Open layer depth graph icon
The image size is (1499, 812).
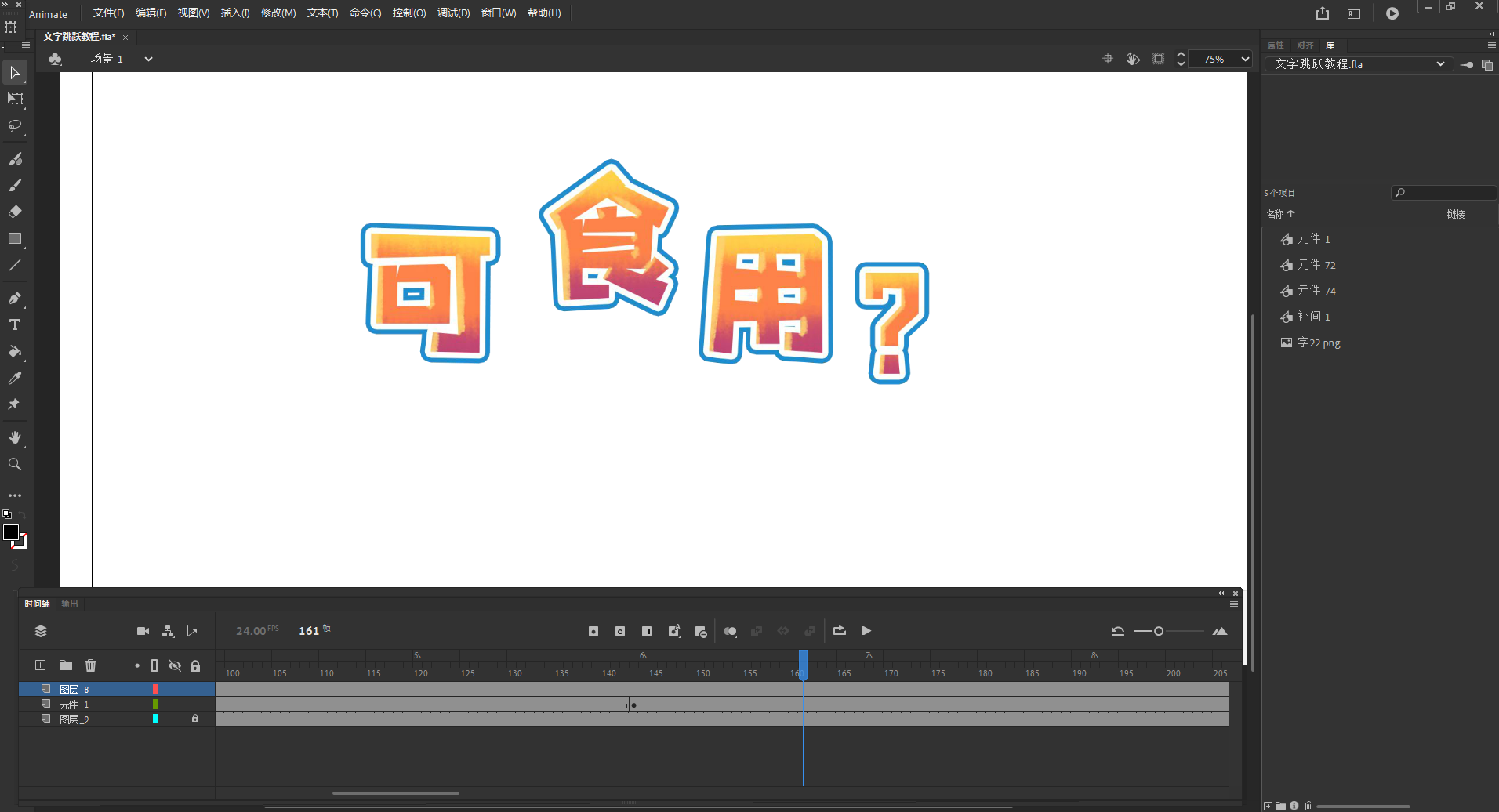pos(193,631)
